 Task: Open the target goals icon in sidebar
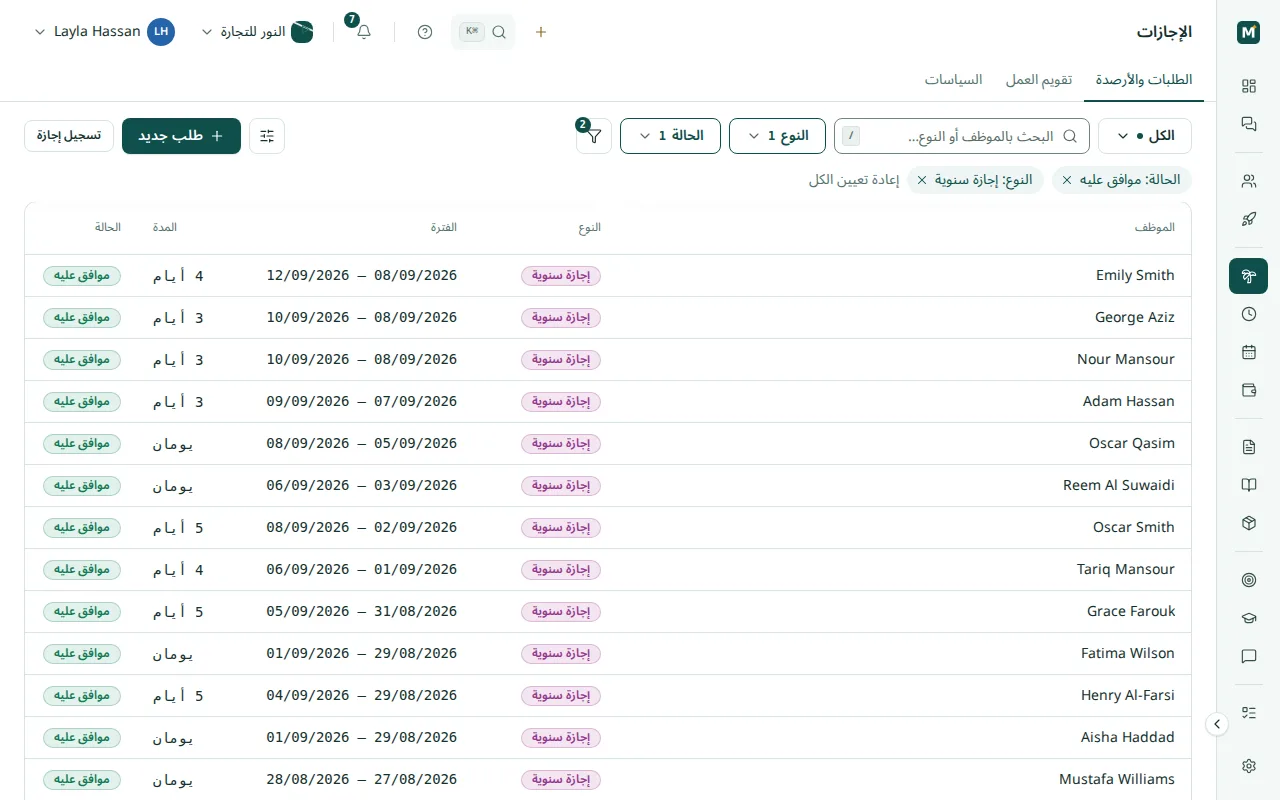1248,580
